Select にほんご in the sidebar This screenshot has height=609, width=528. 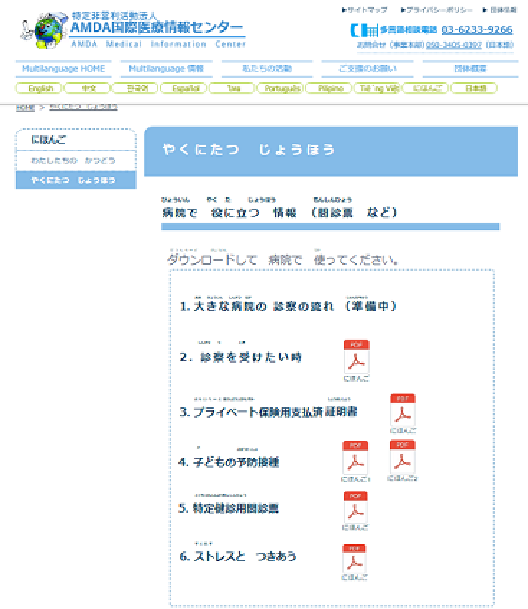pyautogui.click(x=76, y=139)
